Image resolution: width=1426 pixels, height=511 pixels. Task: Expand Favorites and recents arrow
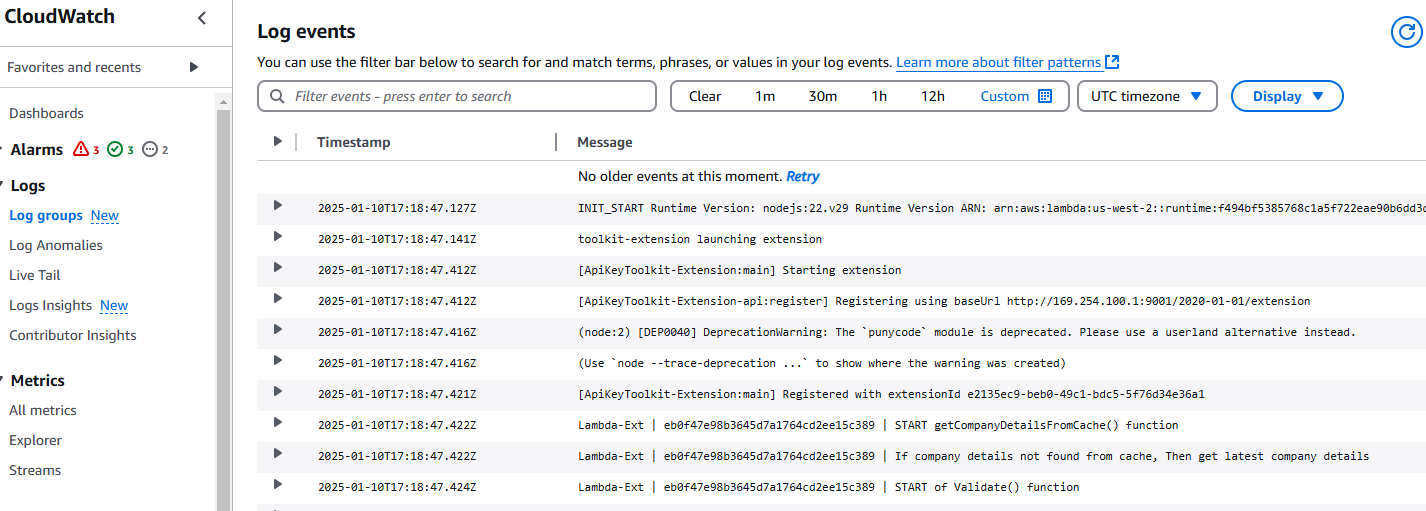click(x=194, y=67)
